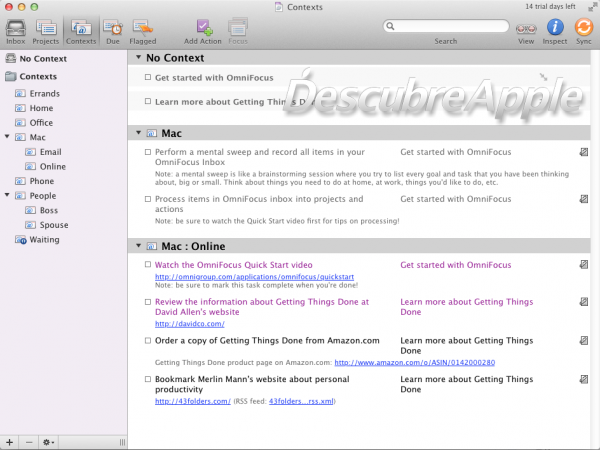Check off Order a copy from Amazon.com

[x=148, y=341]
